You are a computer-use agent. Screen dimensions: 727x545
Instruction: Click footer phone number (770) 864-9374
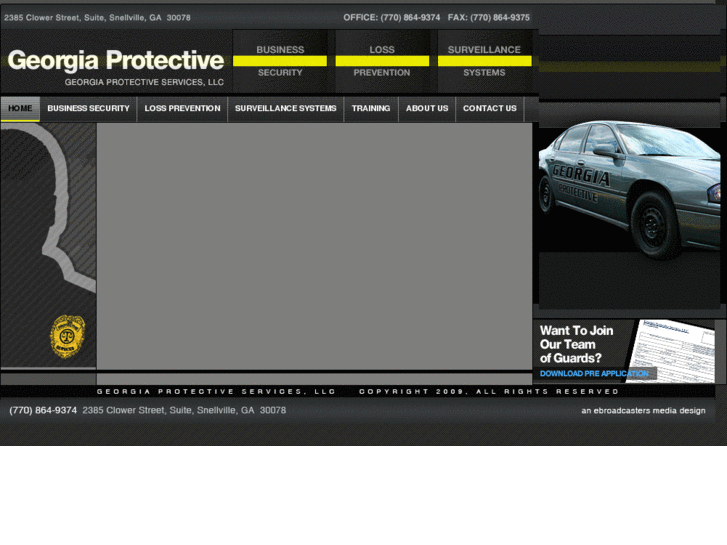coord(43,410)
